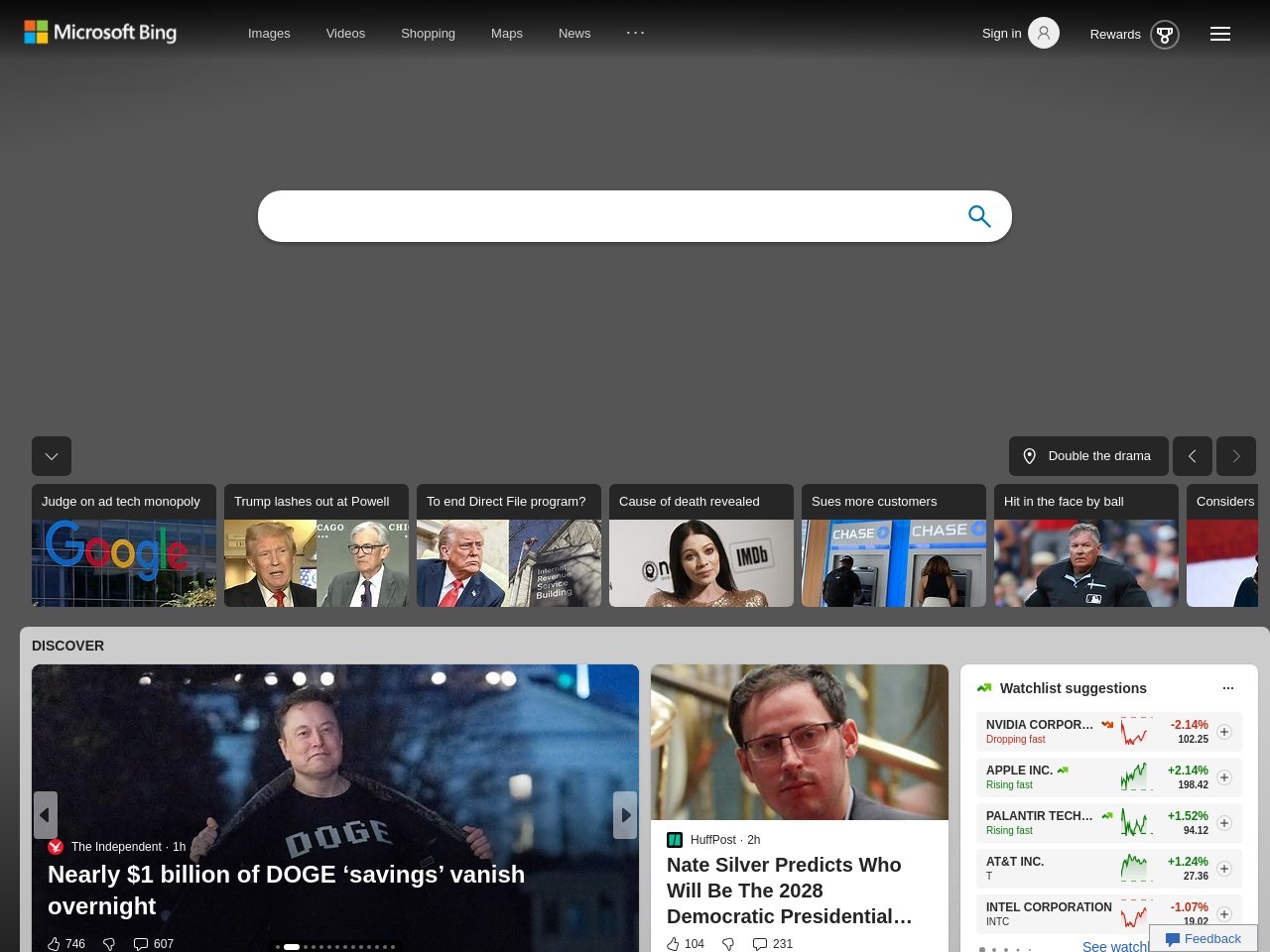Show the previous Discover carousel slide
This screenshot has height=952, width=1270.
(x=45, y=815)
